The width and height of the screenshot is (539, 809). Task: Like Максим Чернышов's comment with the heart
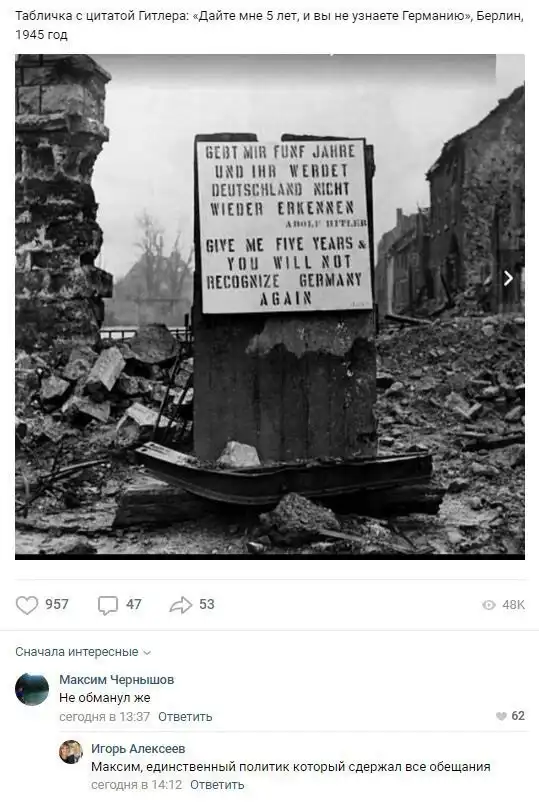pyautogui.click(x=501, y=716)
